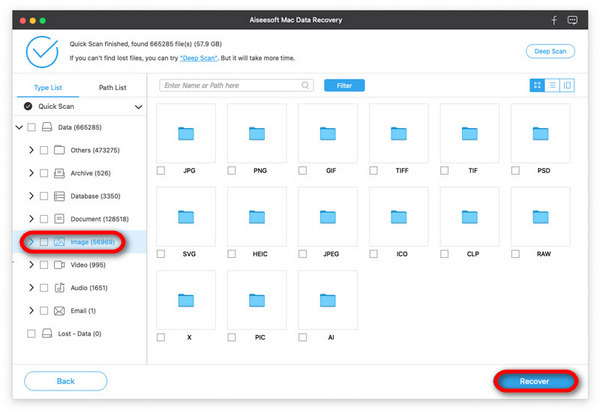
Task: Open the PSD folder thumbnail
Action: pos(541,133)
